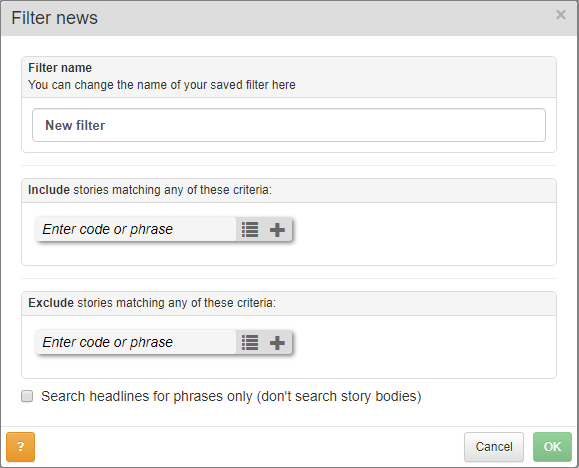Click the Exclude 'Enter code or phrase' box
Image resolution: width=579 pixels, height=468 pixels.
[x=136, y=342]
